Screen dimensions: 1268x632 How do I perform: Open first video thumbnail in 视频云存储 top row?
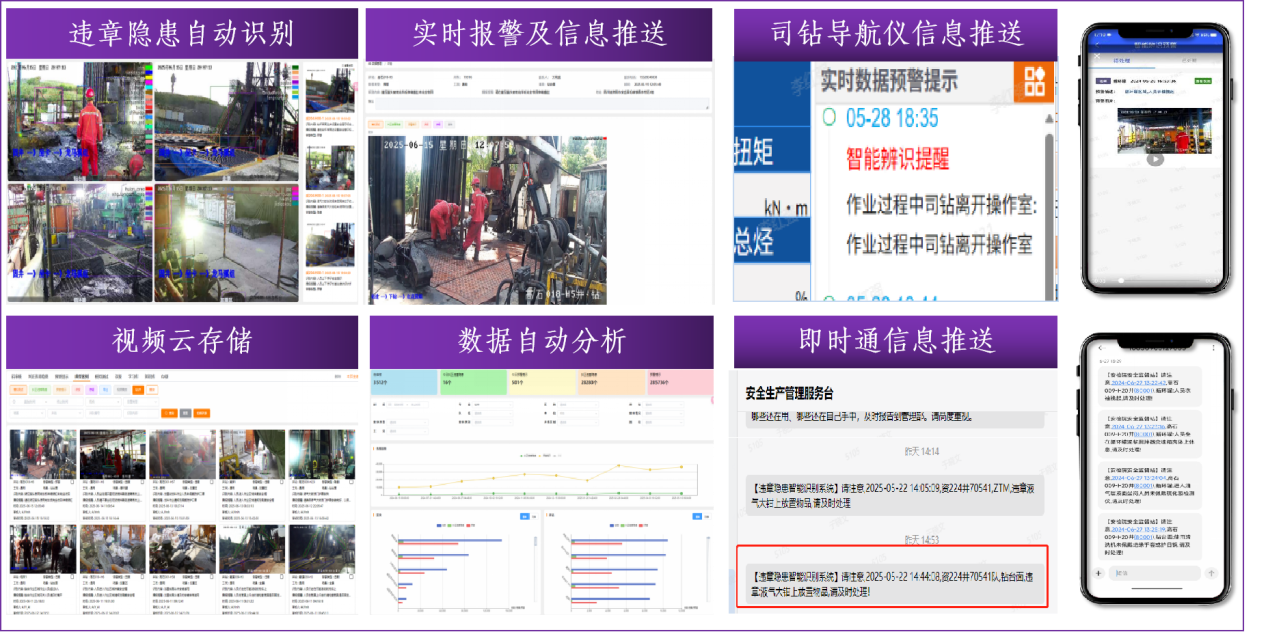click(x=42, y=455)
